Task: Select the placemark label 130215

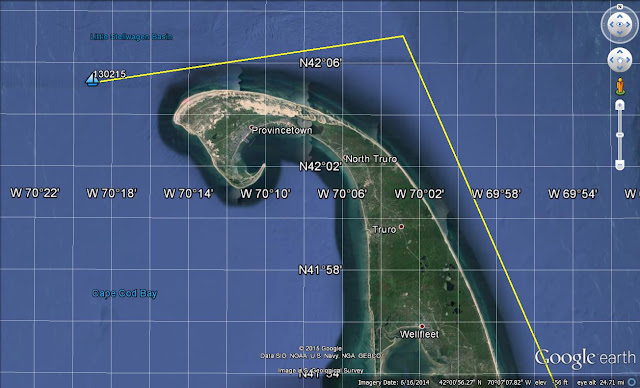Action: (111, 74)
